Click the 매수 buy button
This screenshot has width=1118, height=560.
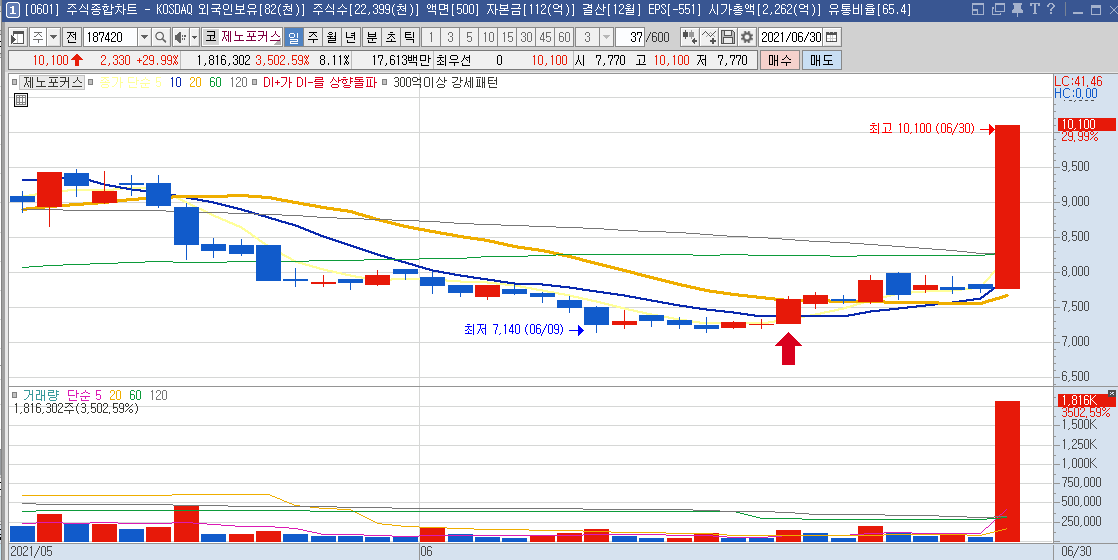click(x=779, y=61)
